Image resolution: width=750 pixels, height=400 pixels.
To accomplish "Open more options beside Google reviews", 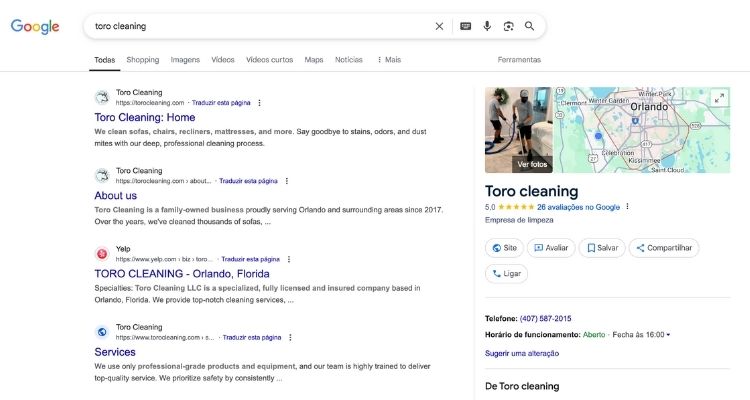I will [627, 207].
